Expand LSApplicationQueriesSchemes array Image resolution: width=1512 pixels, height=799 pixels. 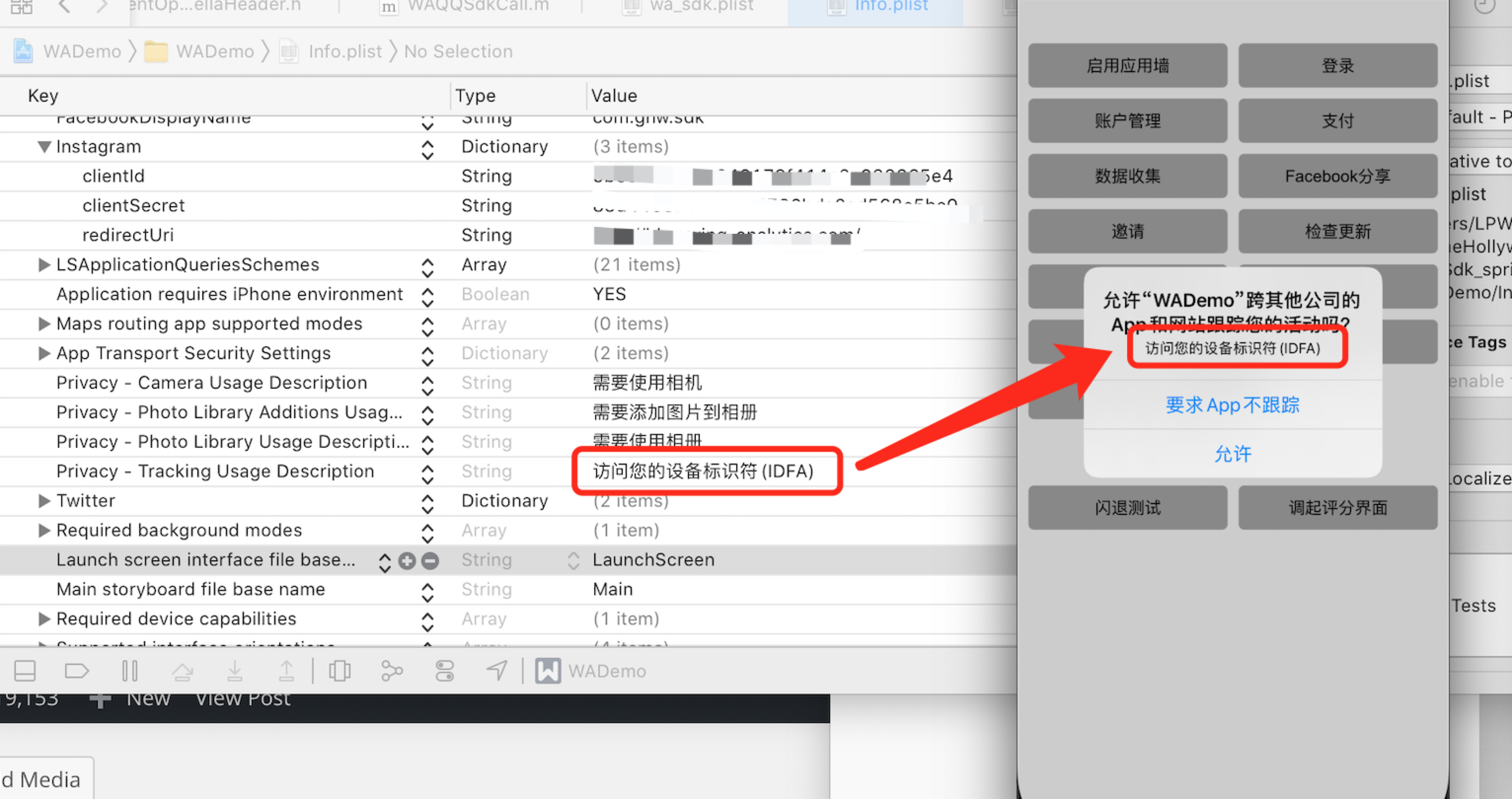tap(44, 264)
